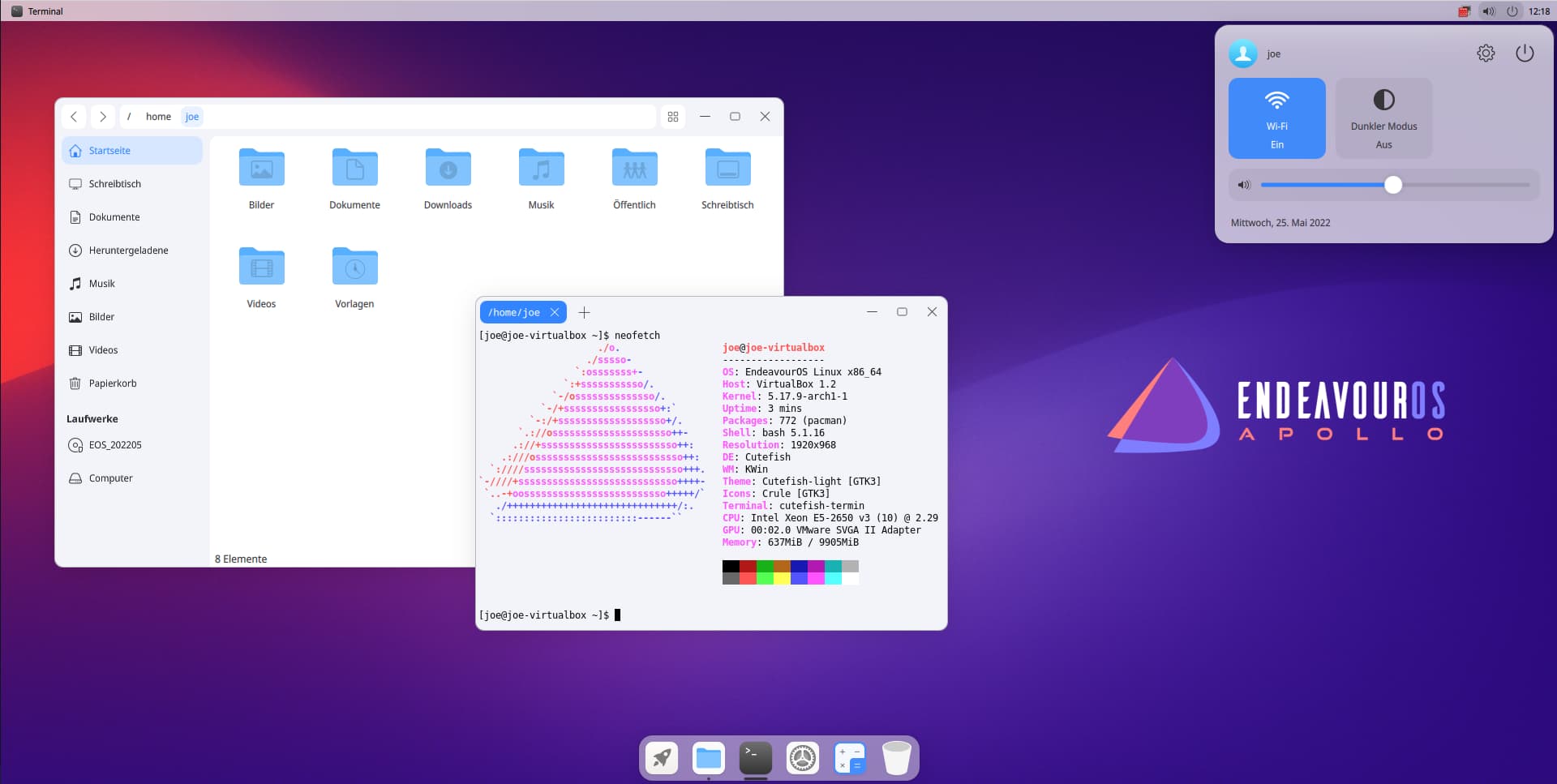Toggle Dunkler Modus dark mode
This screenshot has height=784, width=1557.
pos(1383,118)
